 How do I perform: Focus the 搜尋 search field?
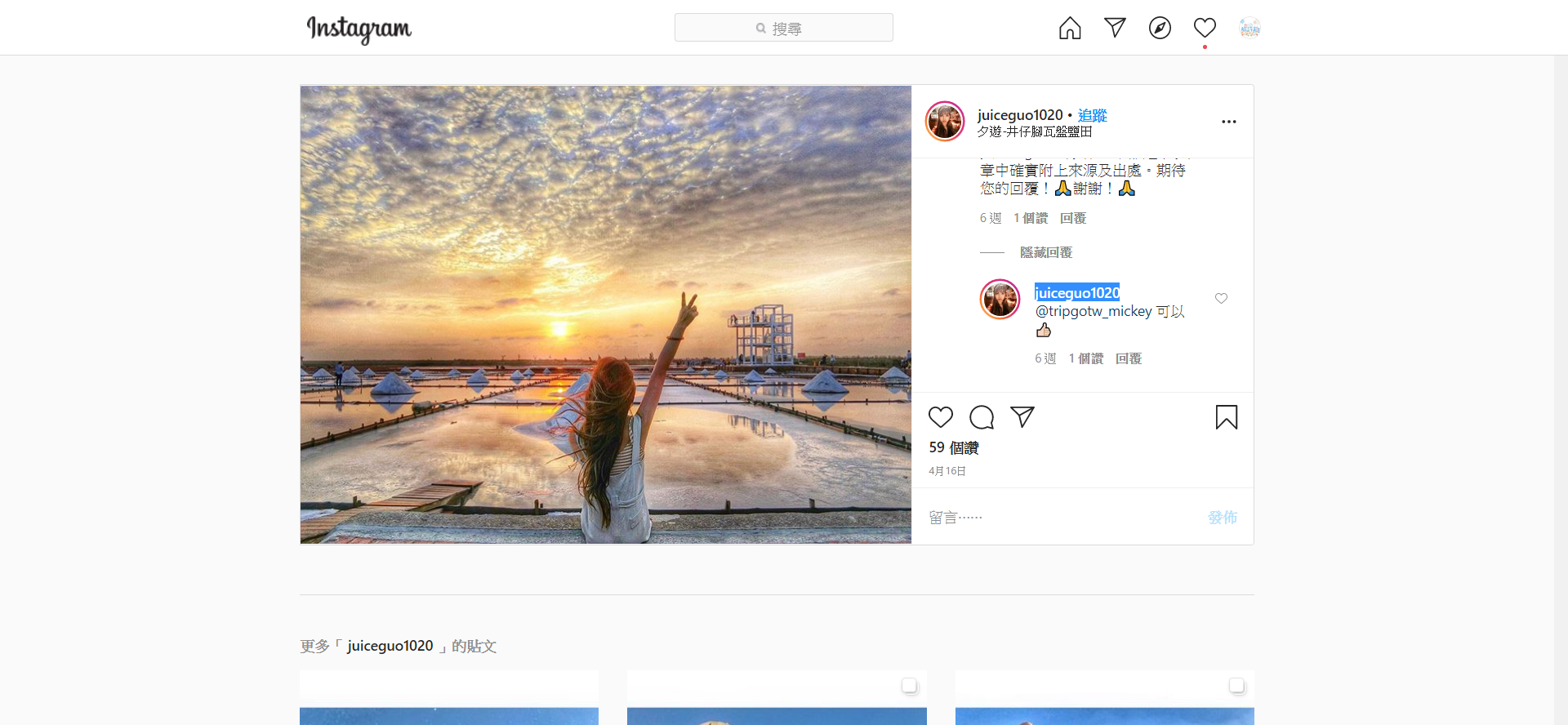coord(784,28)
